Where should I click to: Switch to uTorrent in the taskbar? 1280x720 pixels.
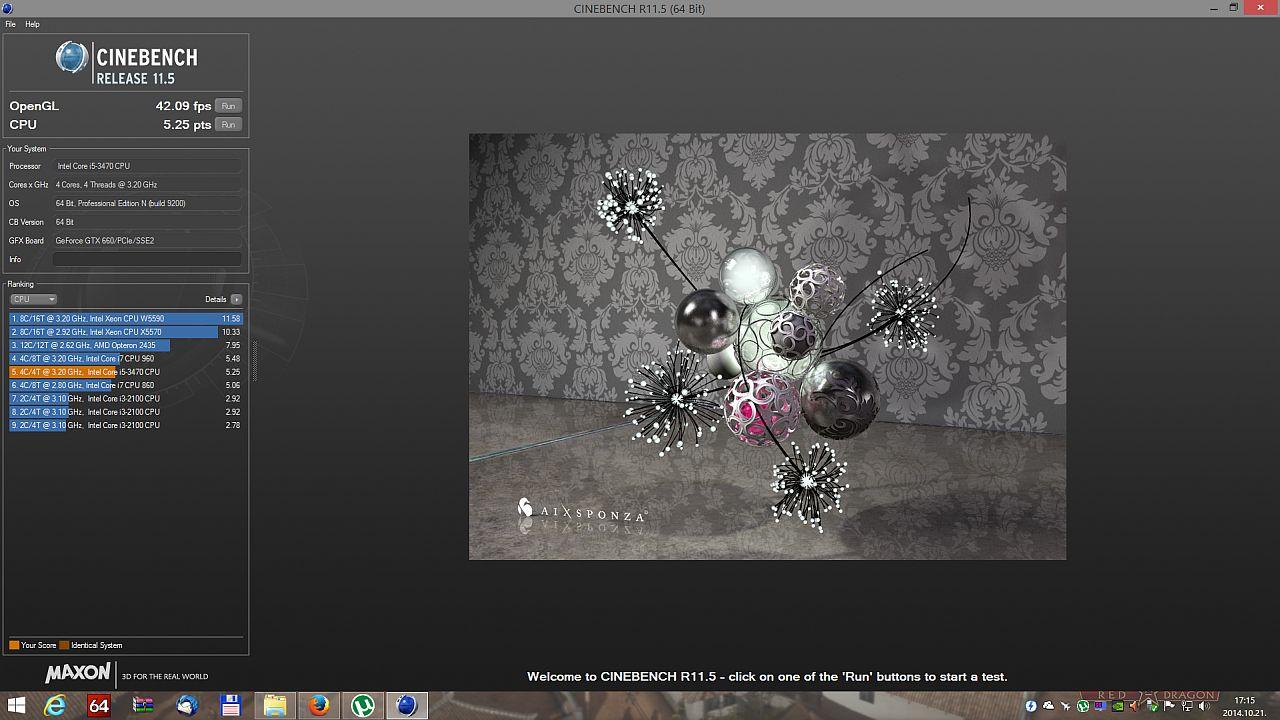[x=363, y=706]
